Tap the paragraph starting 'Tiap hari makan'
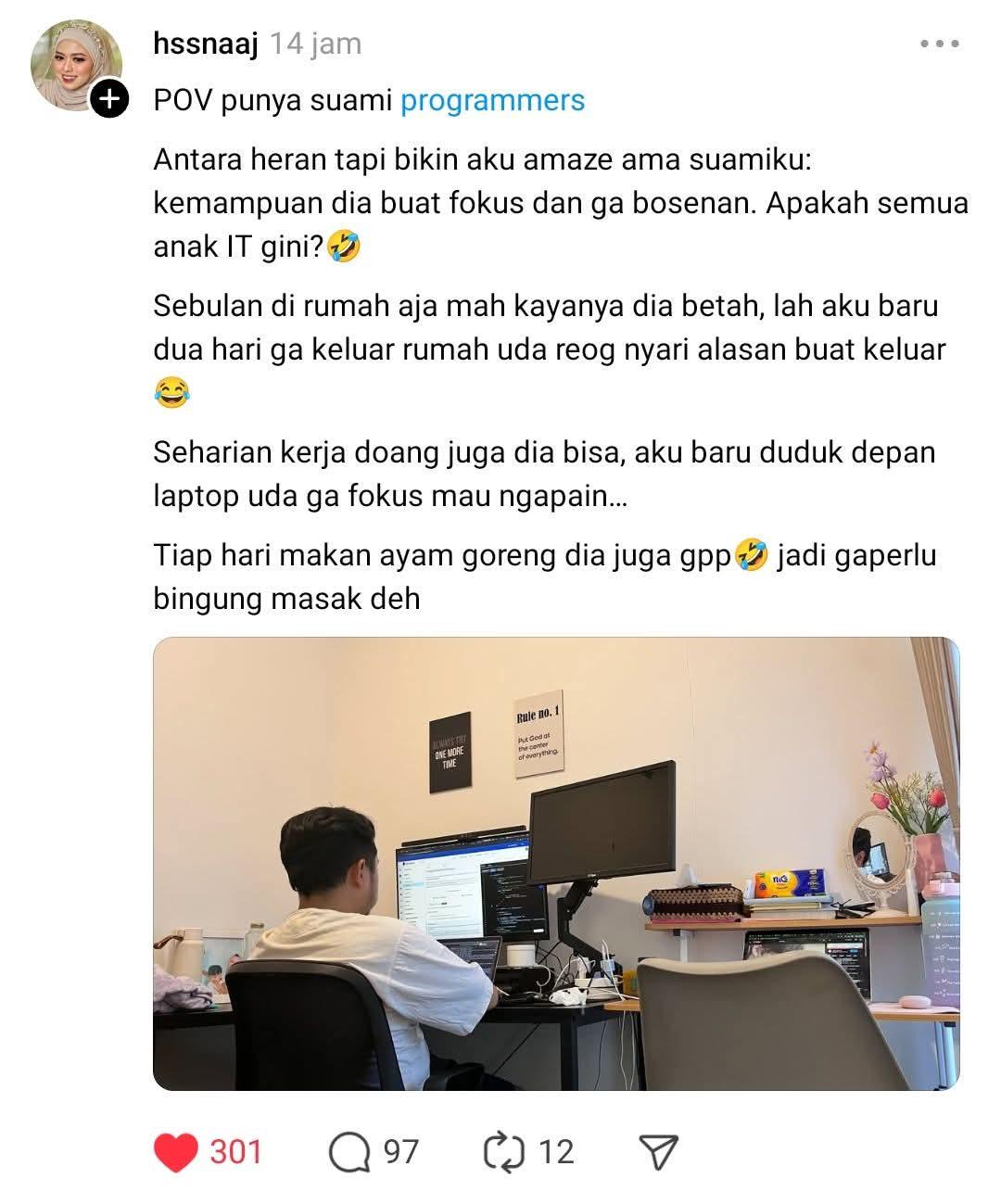The image size is (1001, 1204). (544, 577)
